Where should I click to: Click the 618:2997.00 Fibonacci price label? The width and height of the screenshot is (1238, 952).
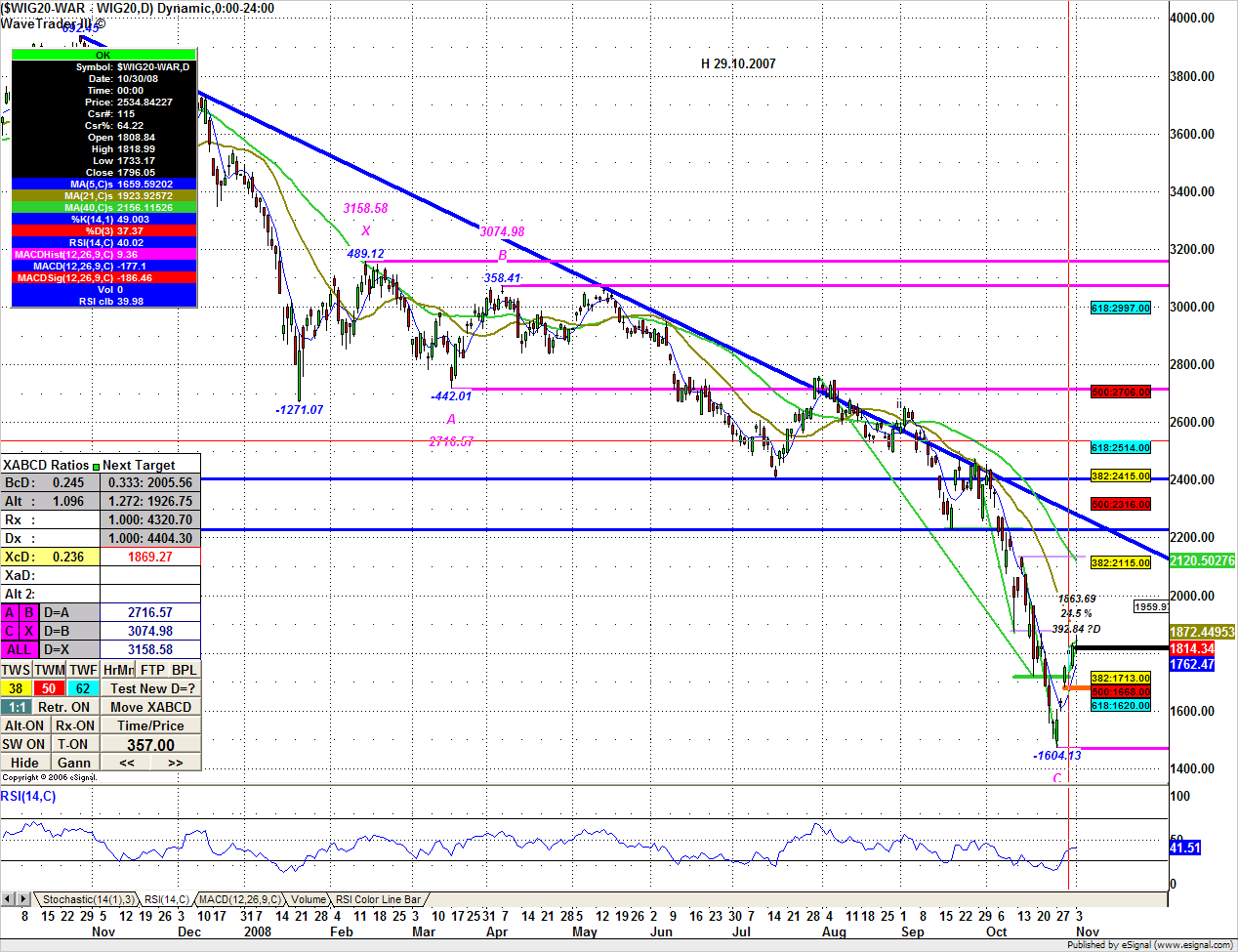(1121, 308)
